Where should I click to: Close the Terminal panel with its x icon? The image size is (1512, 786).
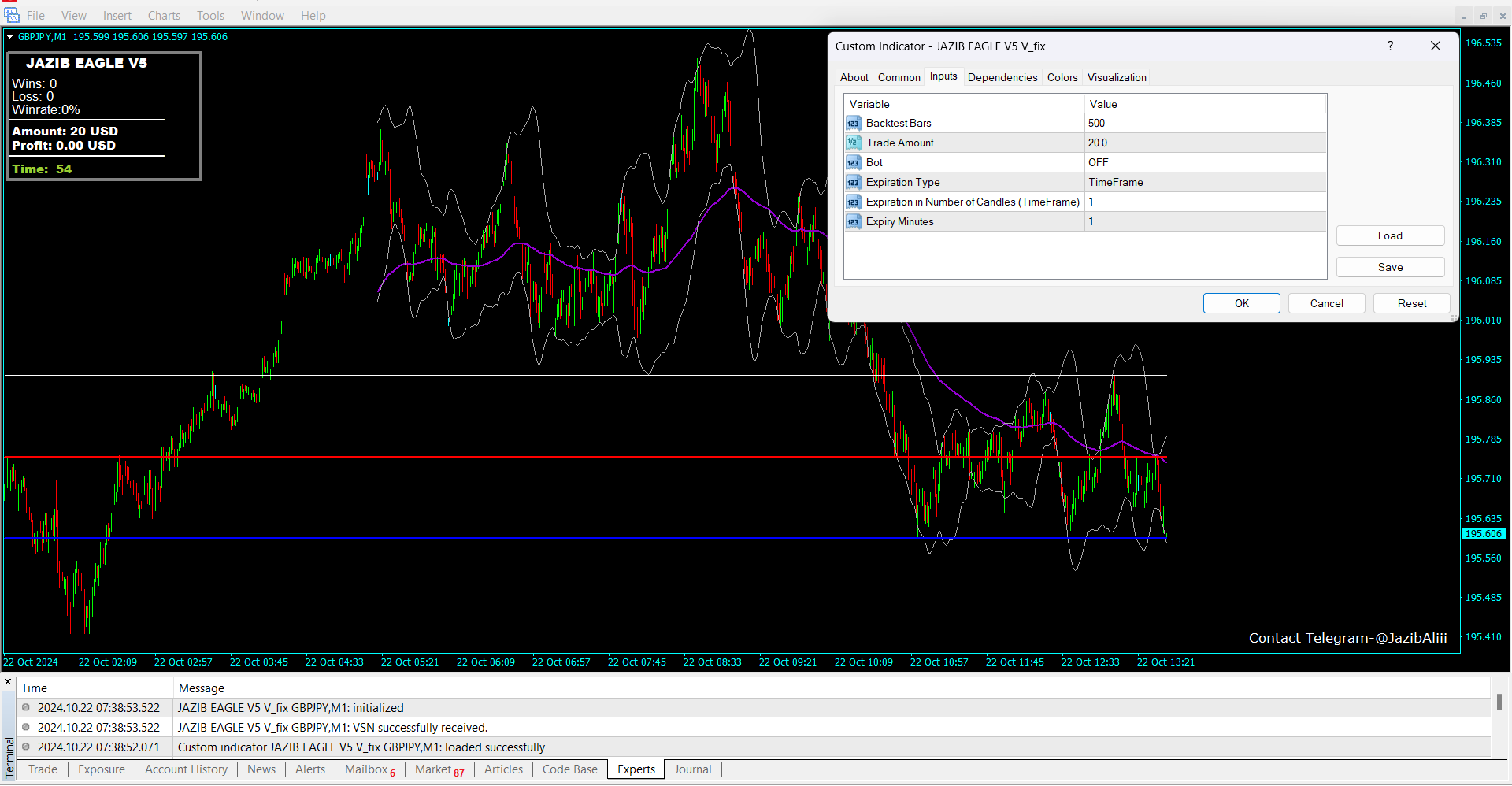click(x=8, y=682)
